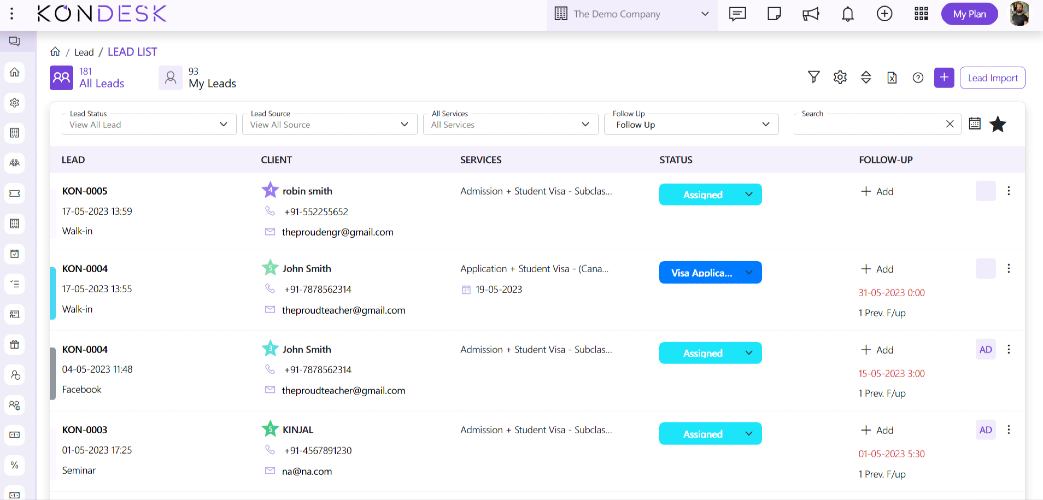Open the apps grid icon
The width and height of the screenshot is (1043, 500).
pyautogui.click(x=921, y=14)
